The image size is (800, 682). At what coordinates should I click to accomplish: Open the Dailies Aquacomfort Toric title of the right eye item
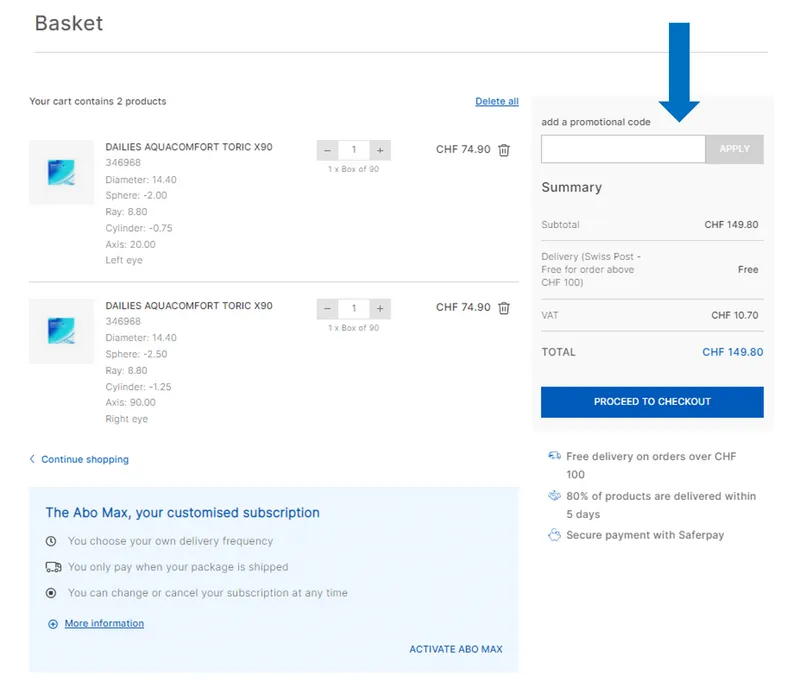pyautogui.click(x=189, y=306)
